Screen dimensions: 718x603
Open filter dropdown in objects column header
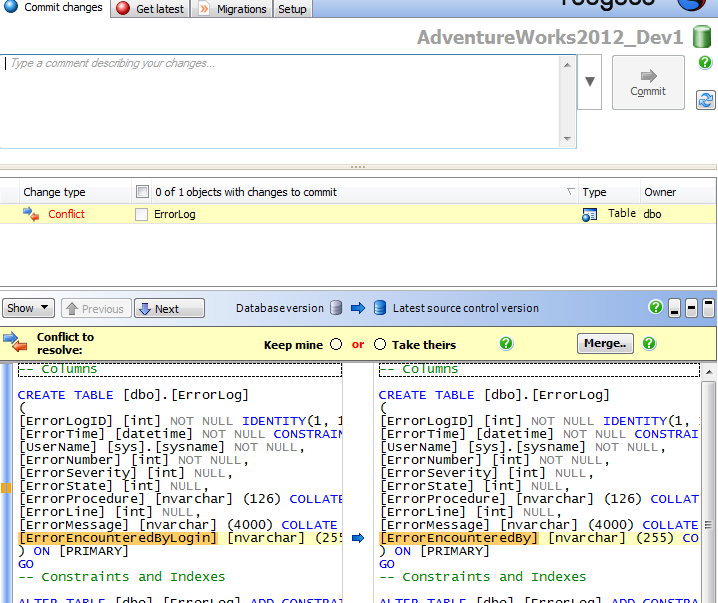(x=571, y=192)
